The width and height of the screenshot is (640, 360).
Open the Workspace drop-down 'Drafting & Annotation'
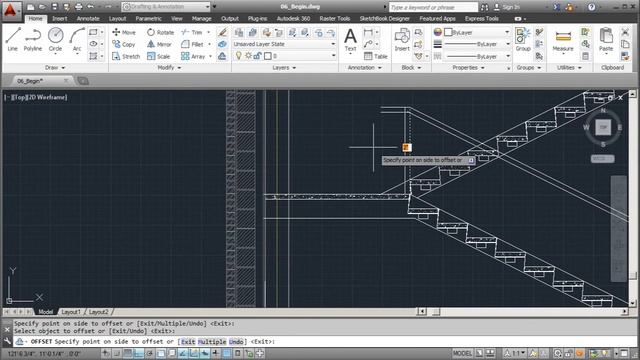pyautogui.click(x=166, y=7)
